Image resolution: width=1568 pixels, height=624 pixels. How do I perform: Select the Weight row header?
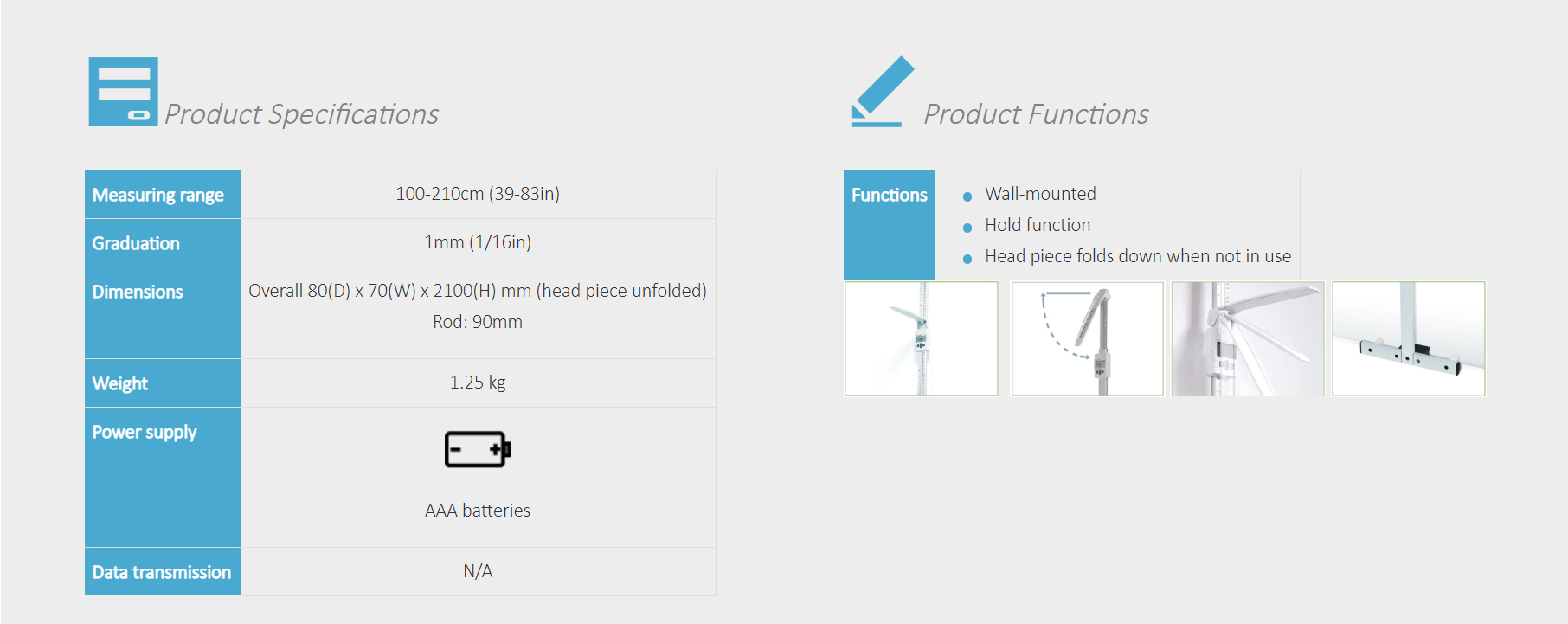point(120,383)
